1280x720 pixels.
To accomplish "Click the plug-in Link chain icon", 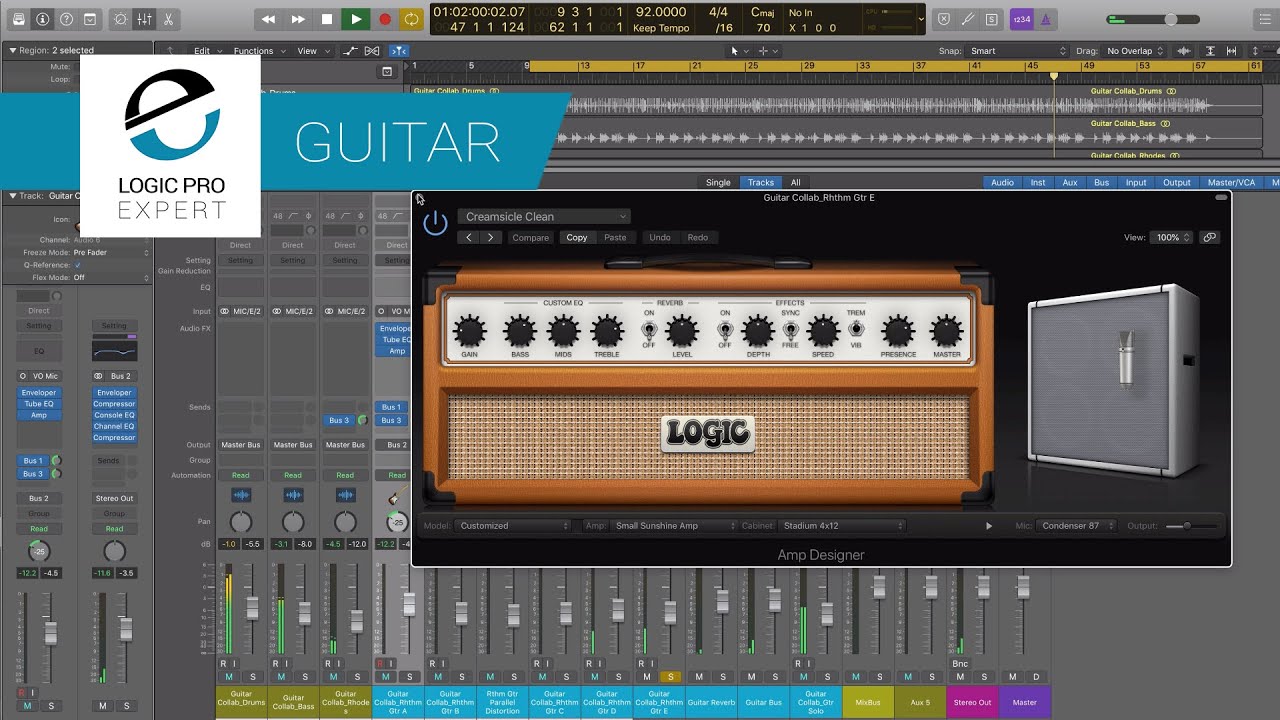I will [1209, 237].
